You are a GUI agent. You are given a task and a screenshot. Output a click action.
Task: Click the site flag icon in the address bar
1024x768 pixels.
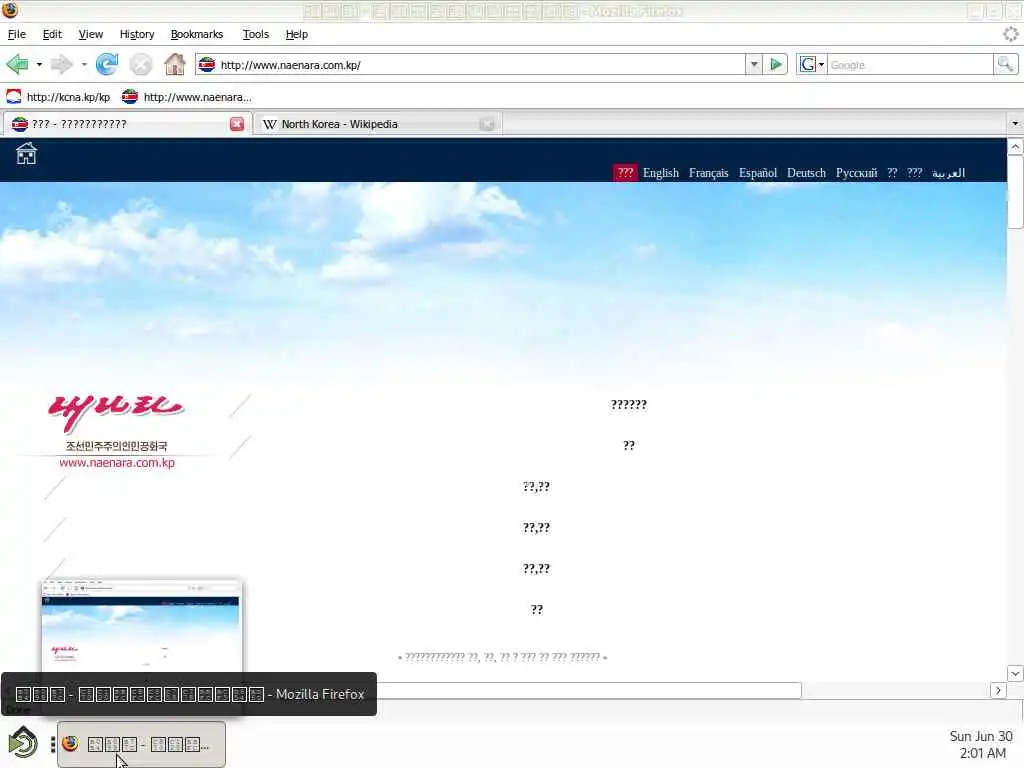click(x=206, y=65)
